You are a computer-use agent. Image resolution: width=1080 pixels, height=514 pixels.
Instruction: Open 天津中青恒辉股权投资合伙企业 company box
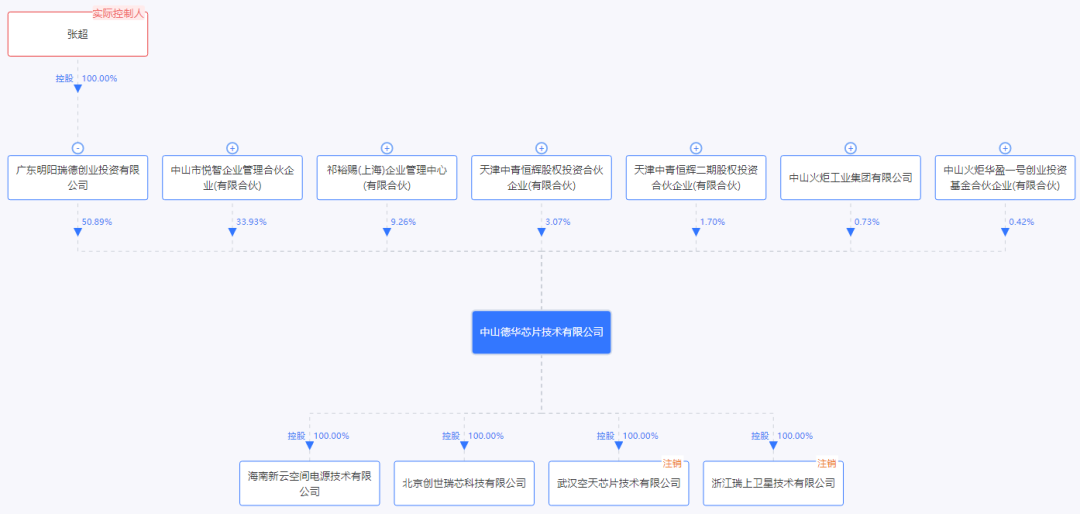click(541, 178)
